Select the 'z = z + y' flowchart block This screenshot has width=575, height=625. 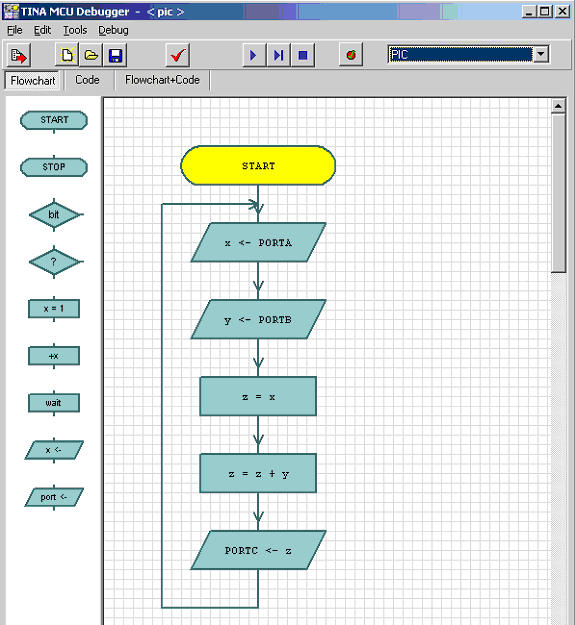pos(258,474)
